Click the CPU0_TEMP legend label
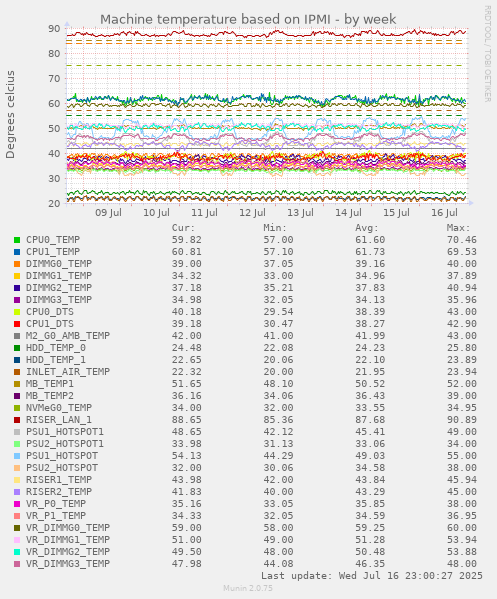The height and width of the screenshot is (599, 497). (x=53, y=240)
